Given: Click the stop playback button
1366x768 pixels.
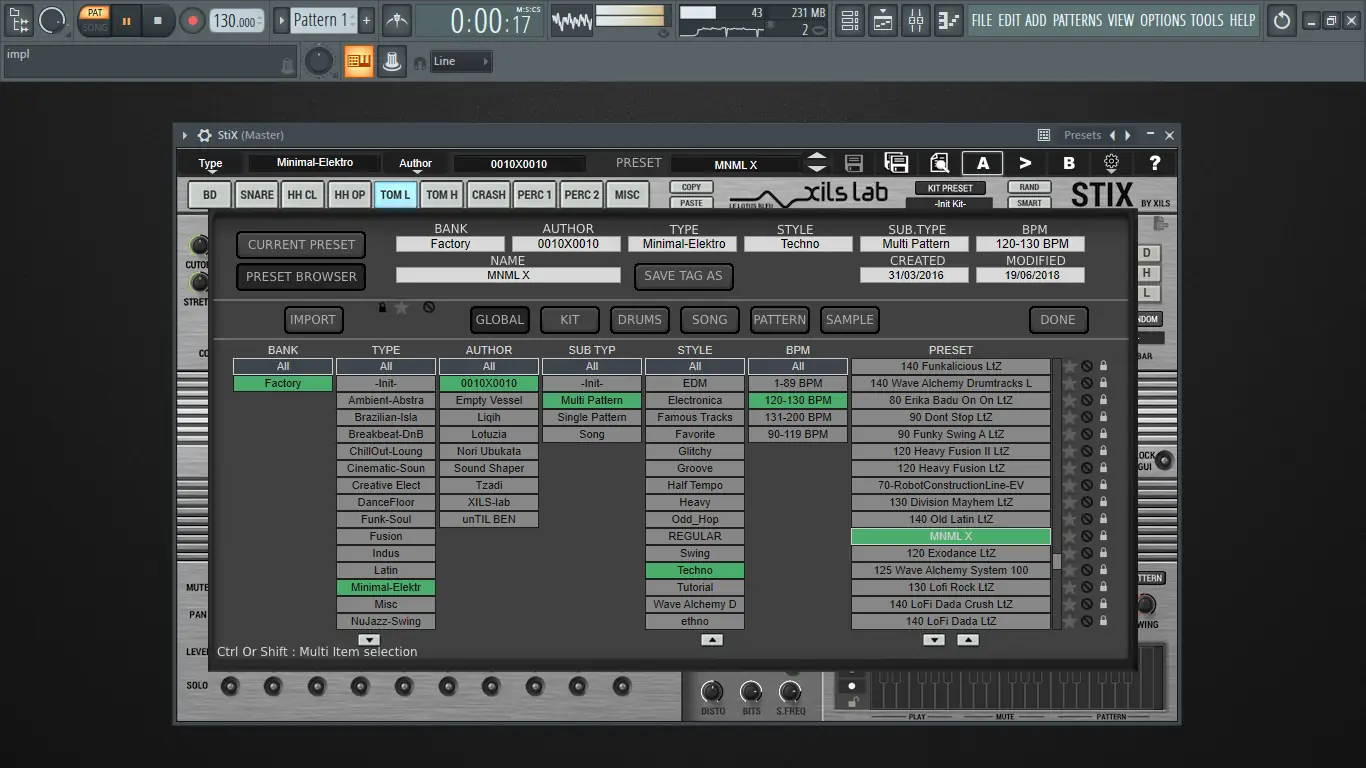Looking at the screenshot, I should (x=157, y=20).
